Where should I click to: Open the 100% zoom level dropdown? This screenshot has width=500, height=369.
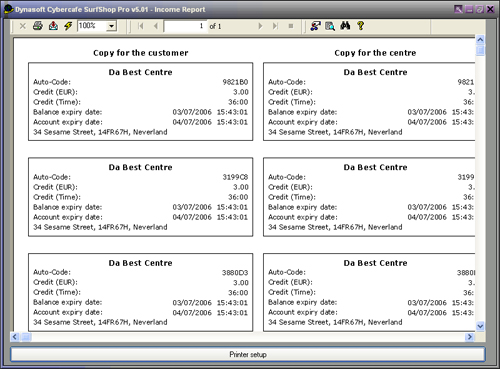pyautogui.click(x=112, y=26)
